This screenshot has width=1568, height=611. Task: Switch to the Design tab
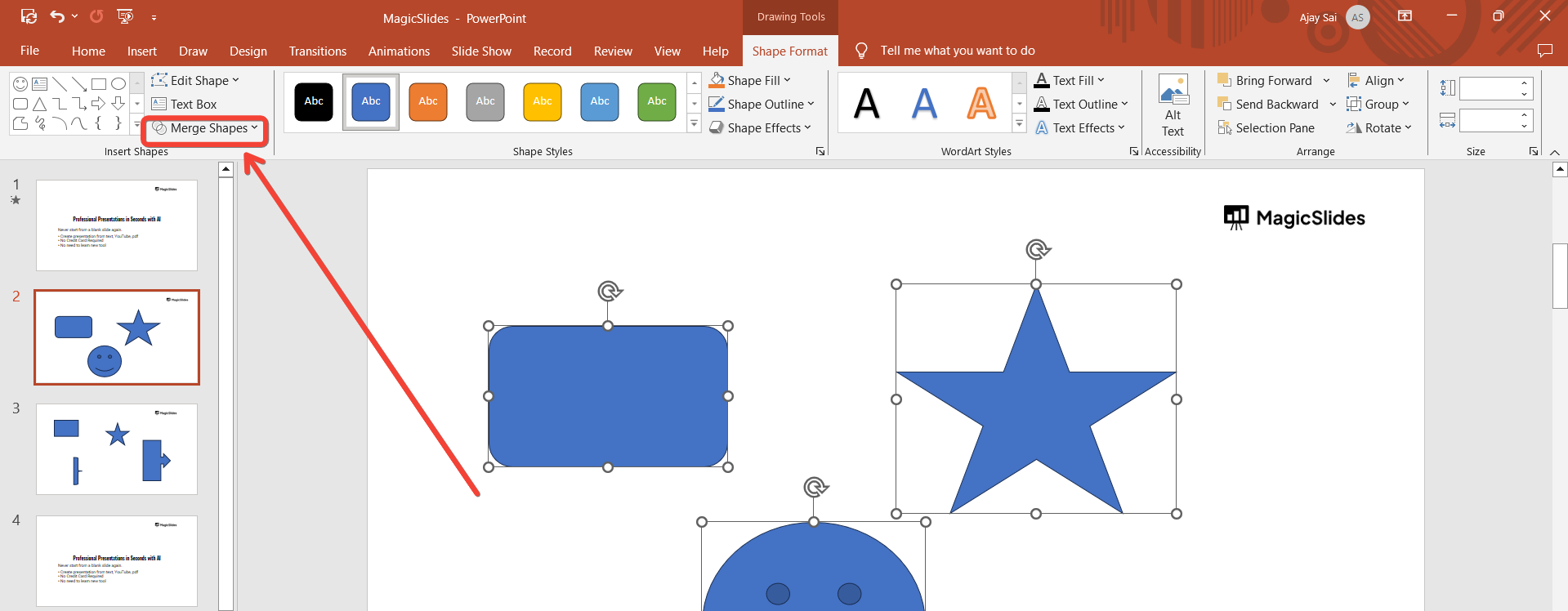coord(248,51)
